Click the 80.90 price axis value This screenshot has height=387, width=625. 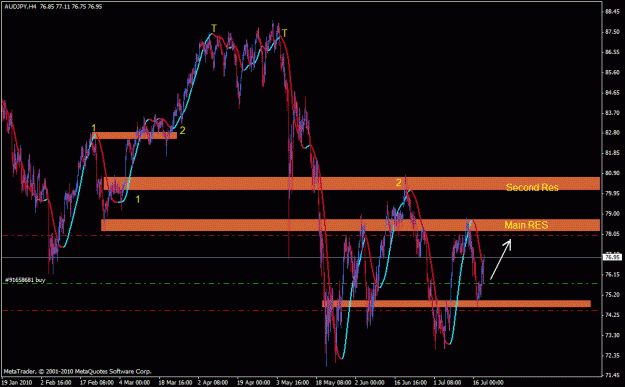coord(612,173)
